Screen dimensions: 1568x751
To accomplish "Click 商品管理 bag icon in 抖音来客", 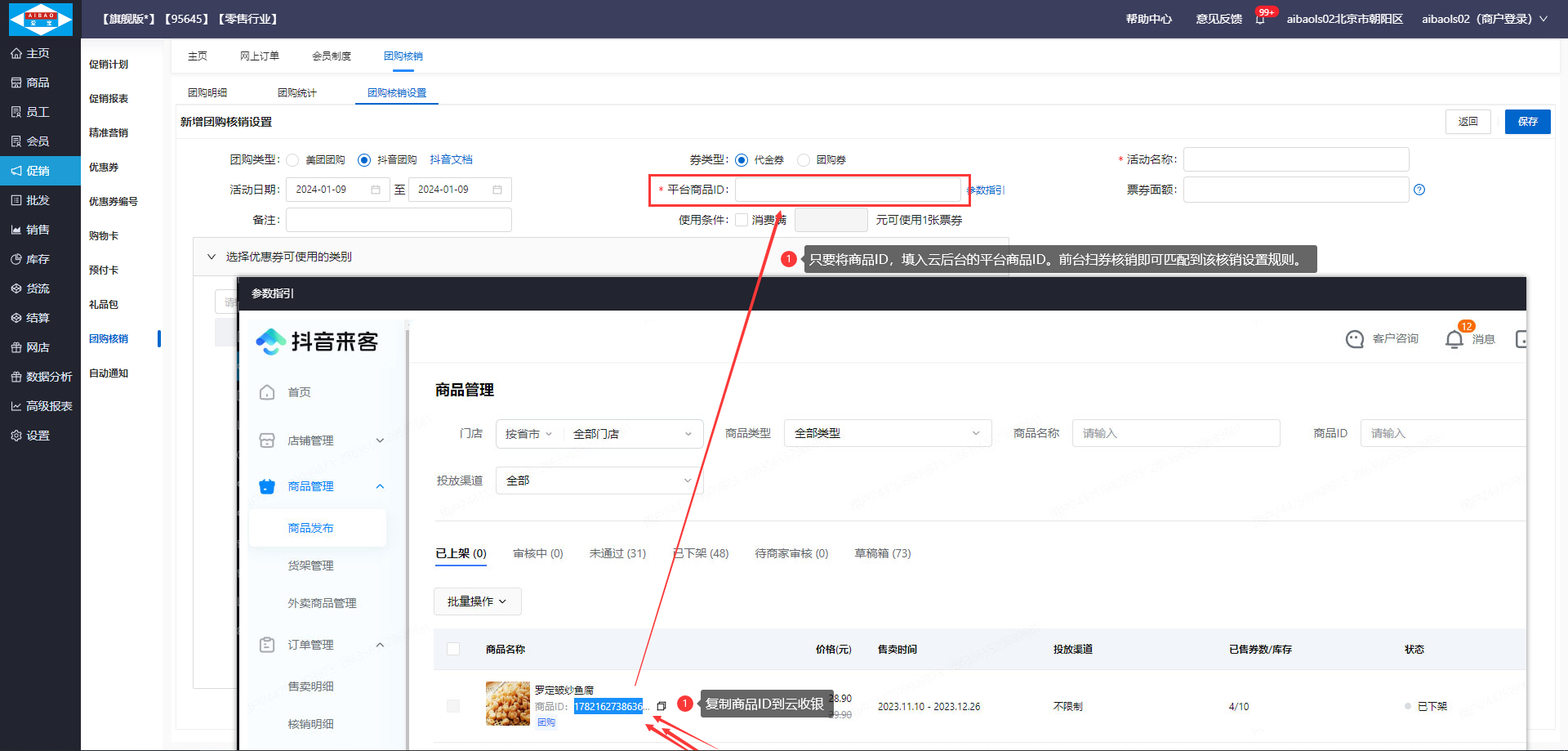I will point(267,486).
